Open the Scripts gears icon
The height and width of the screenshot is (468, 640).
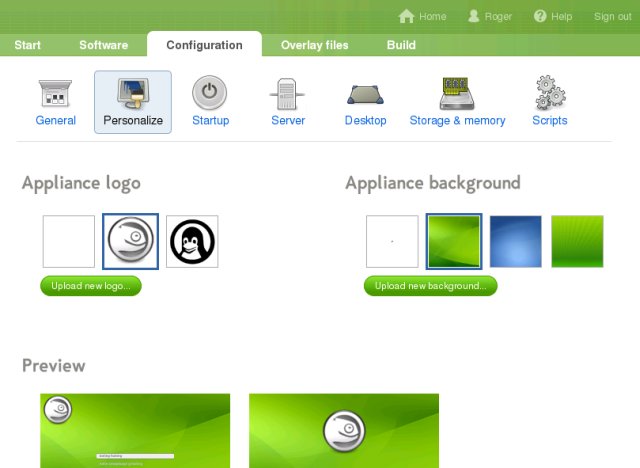[549, 93]
